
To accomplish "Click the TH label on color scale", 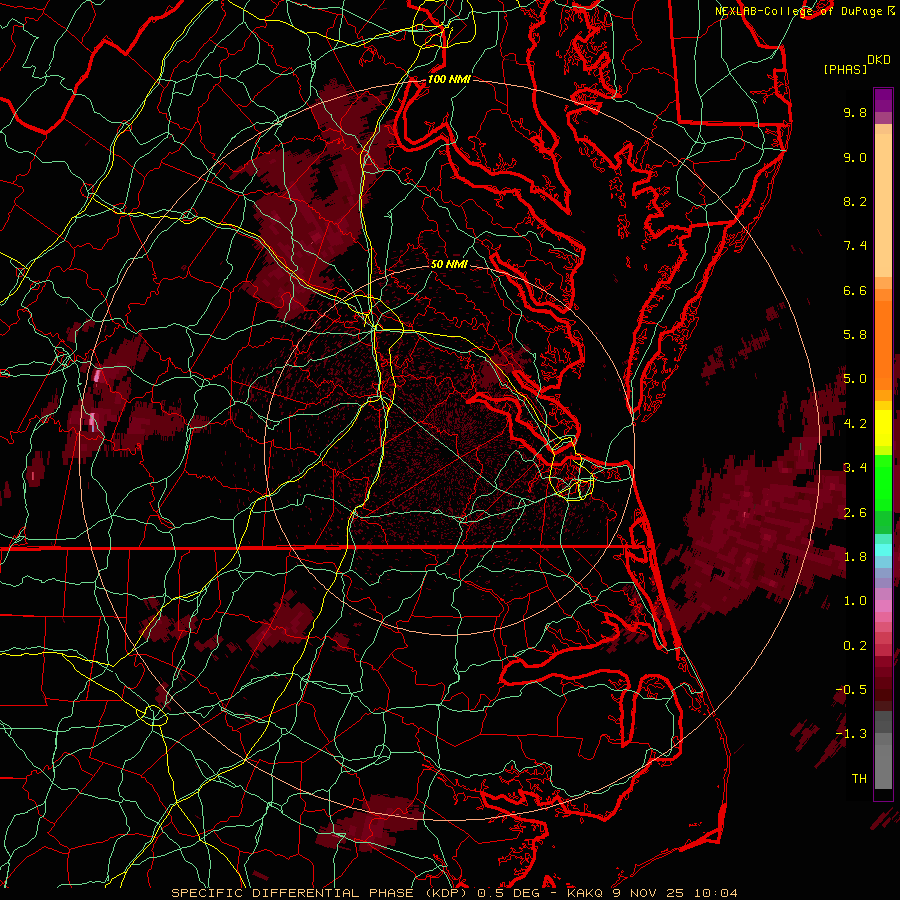I will tap(859, 779).
